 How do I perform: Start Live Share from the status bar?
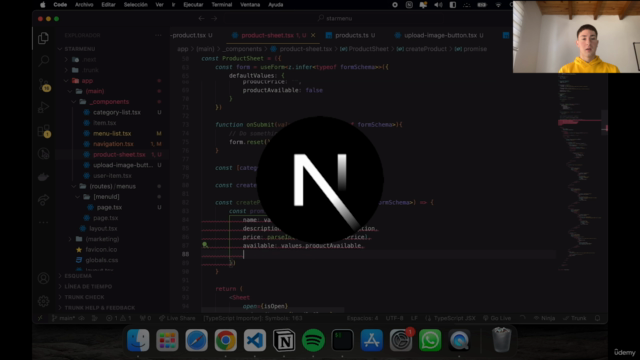(177, 318)
